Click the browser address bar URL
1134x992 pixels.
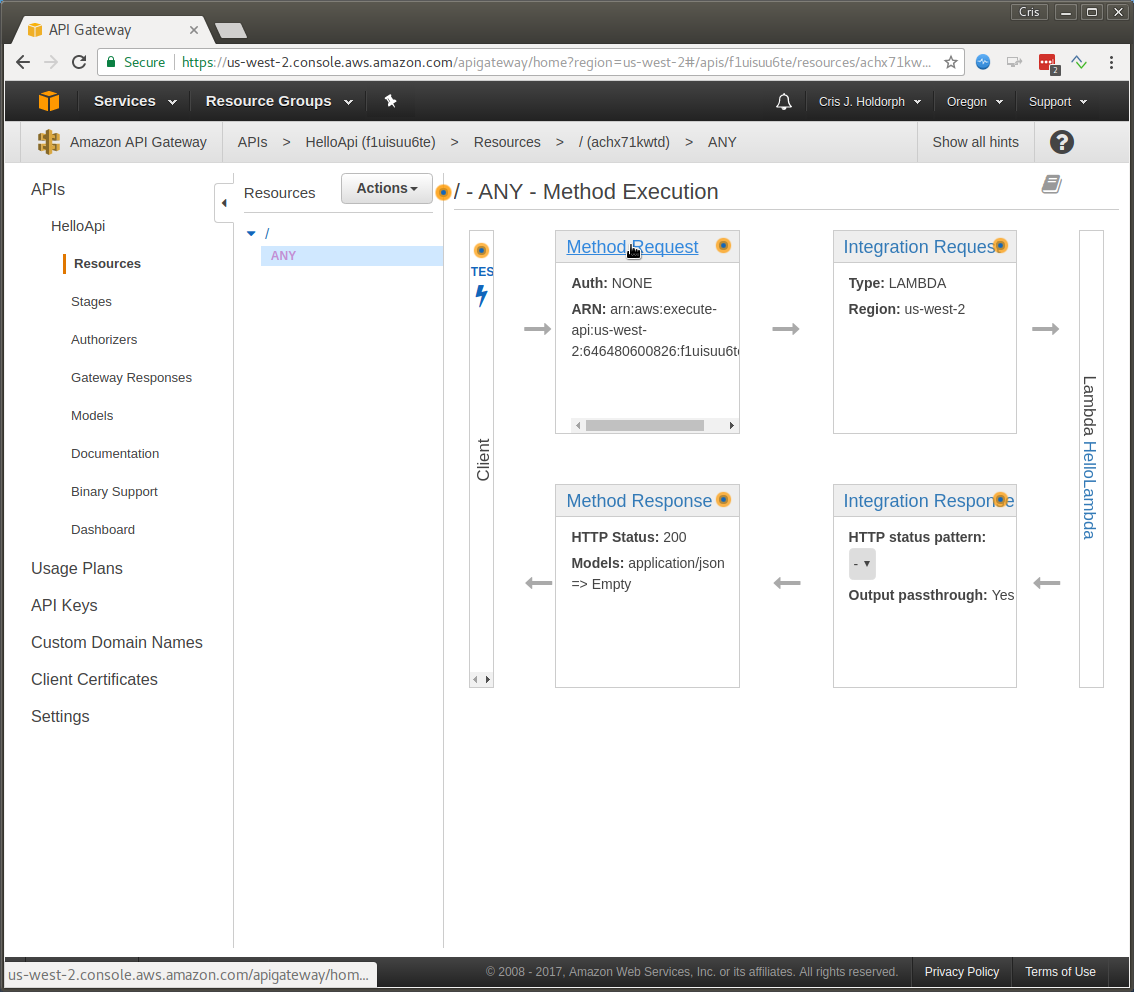[x=555, y=62]
